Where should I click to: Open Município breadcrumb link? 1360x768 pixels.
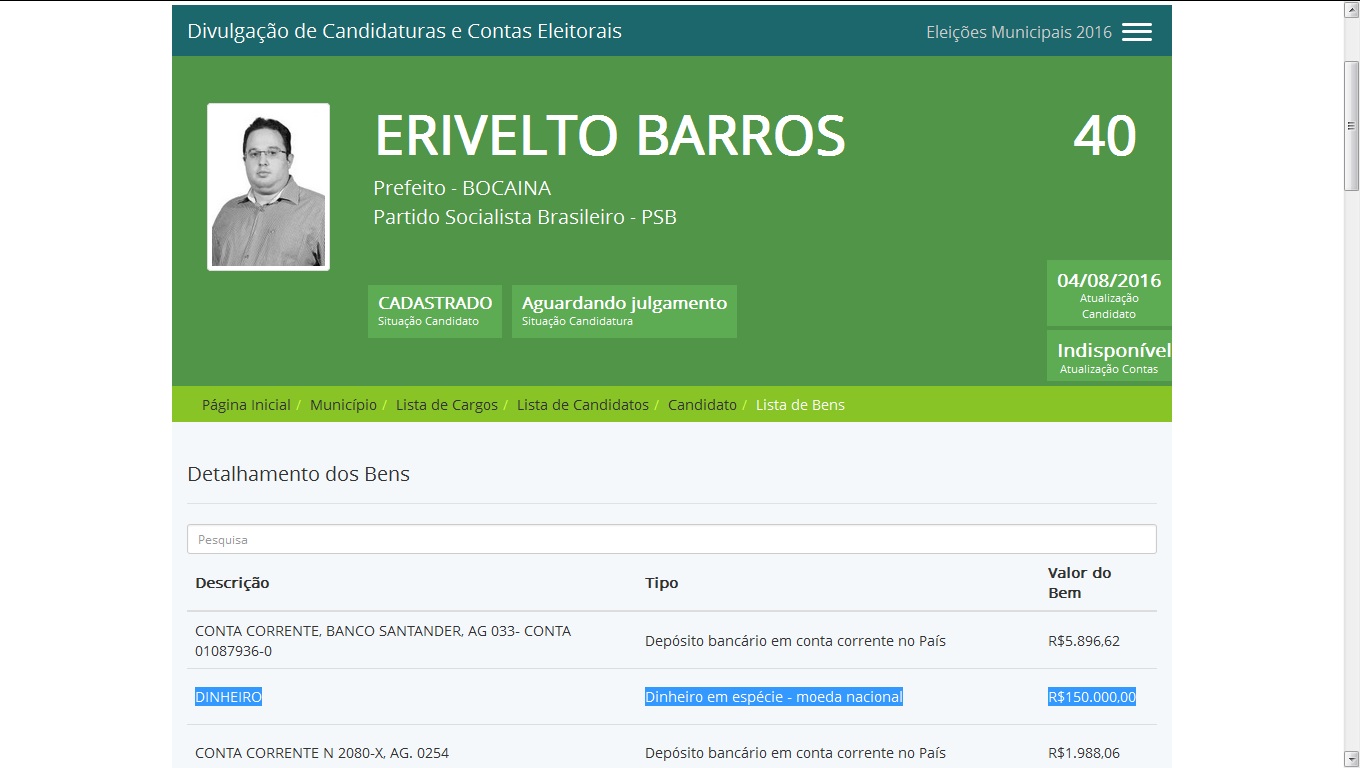(x=343, y=405)
